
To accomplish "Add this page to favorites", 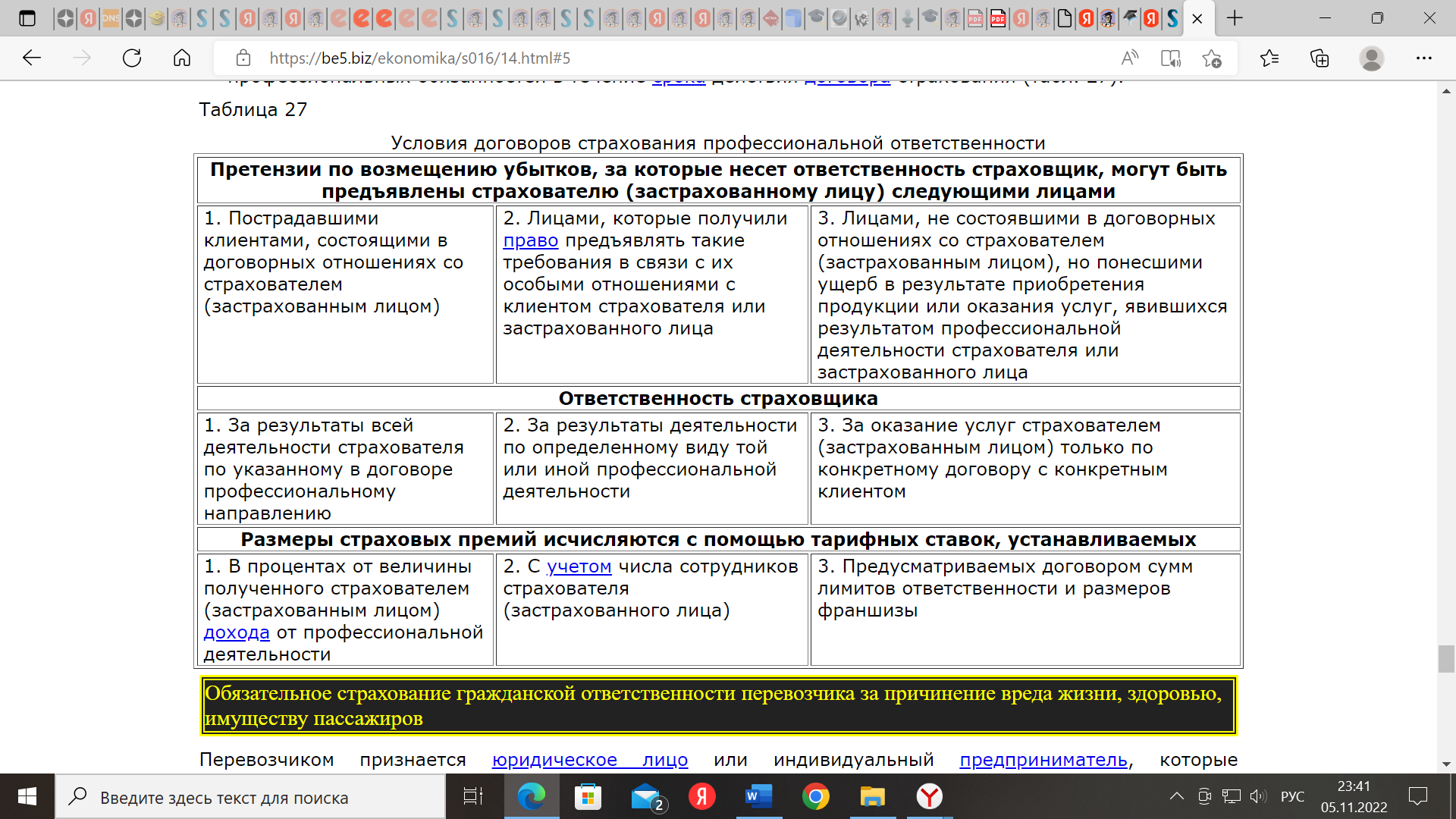I will (x=1212, y=58).
